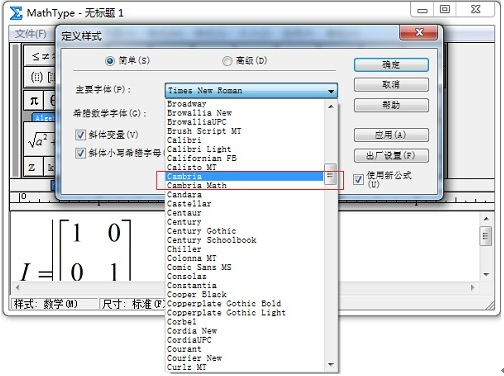Open the relational symbols palette (≤ ≠)
Image resolution: width=504 pixels, height=376 pixels.
40,56
